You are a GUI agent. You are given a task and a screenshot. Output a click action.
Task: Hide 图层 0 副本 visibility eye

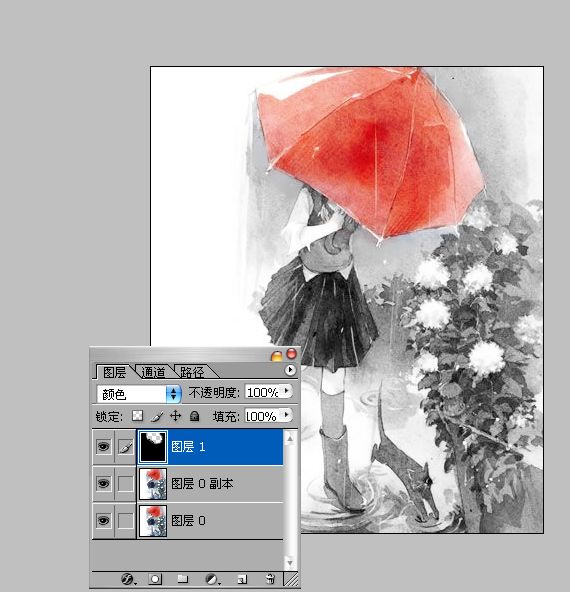(103, 483)
